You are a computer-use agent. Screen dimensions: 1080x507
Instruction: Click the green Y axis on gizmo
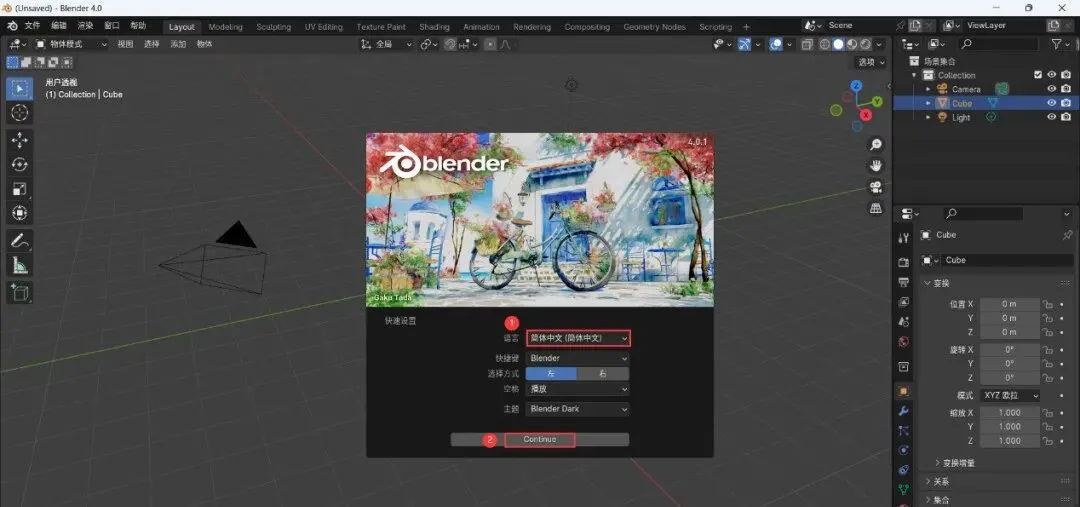[877, 101]
